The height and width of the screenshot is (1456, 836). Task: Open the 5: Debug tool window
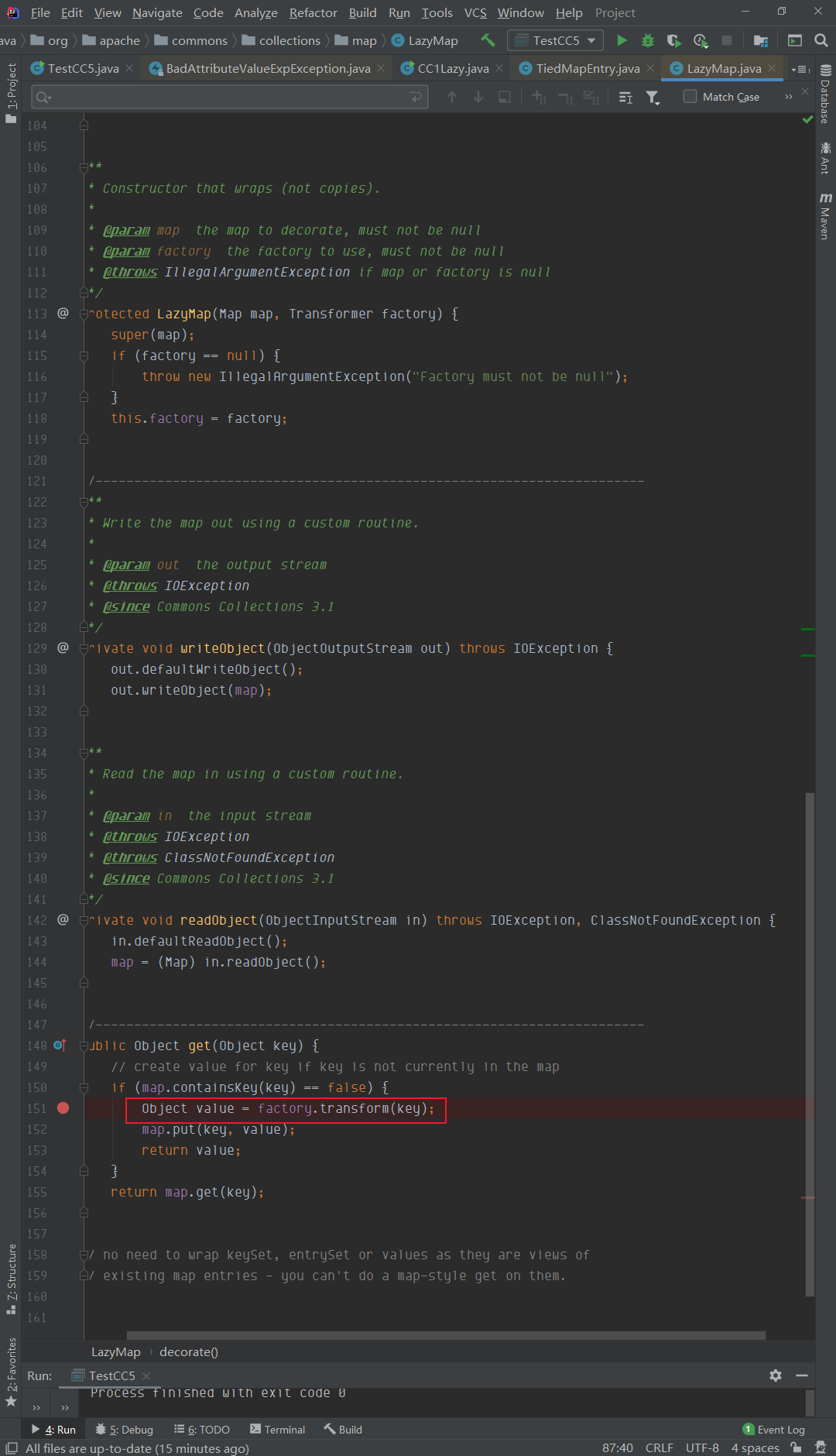[124, 1429]
